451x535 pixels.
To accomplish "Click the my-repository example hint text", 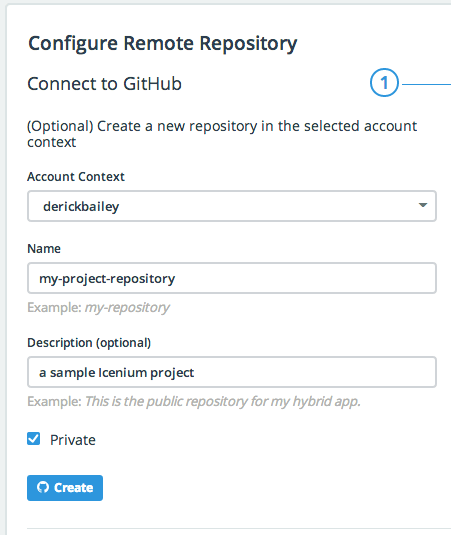I will tap(127, 308).
